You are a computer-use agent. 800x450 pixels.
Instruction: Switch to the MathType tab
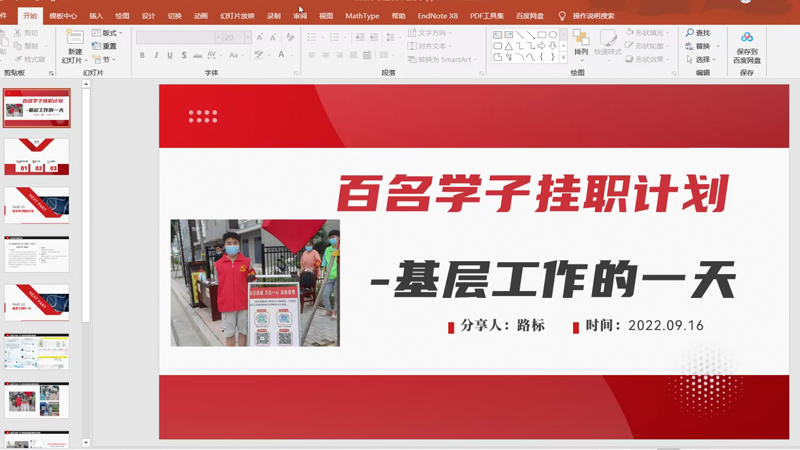coord(362,16)
